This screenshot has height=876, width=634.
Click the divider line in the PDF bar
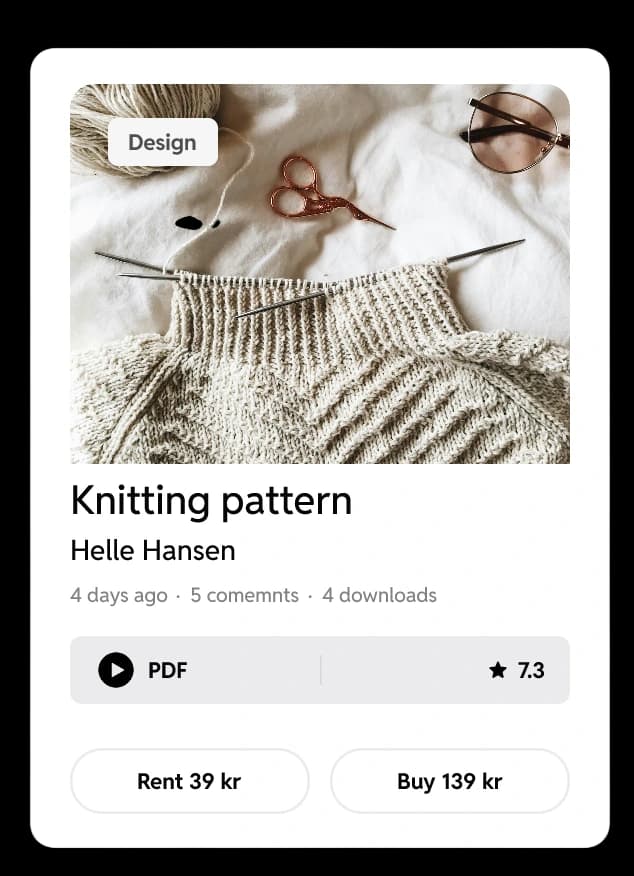click(x=321, y=670)
